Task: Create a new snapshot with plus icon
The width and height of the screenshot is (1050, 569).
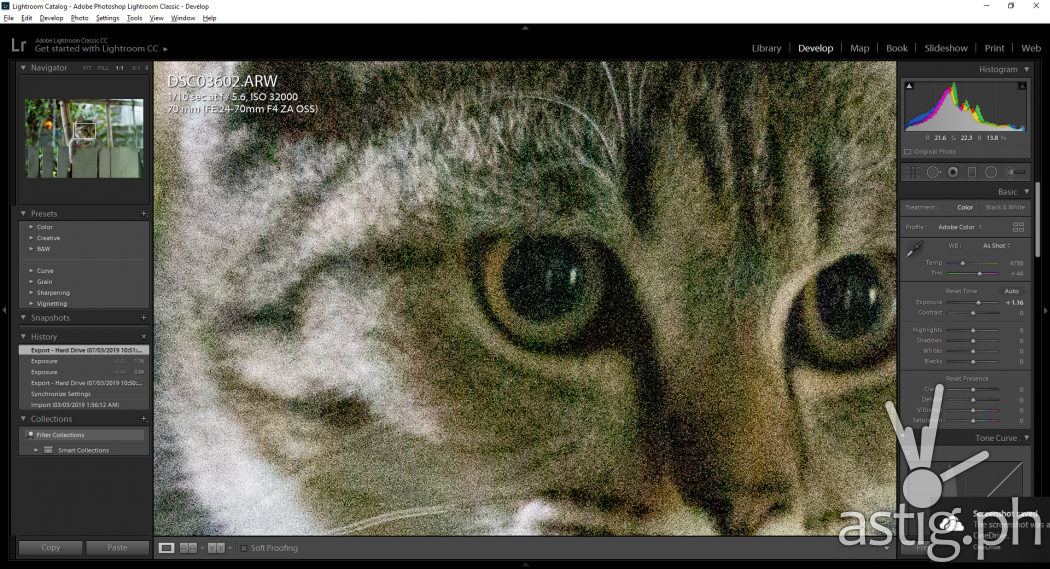Action: click(143, 317)
